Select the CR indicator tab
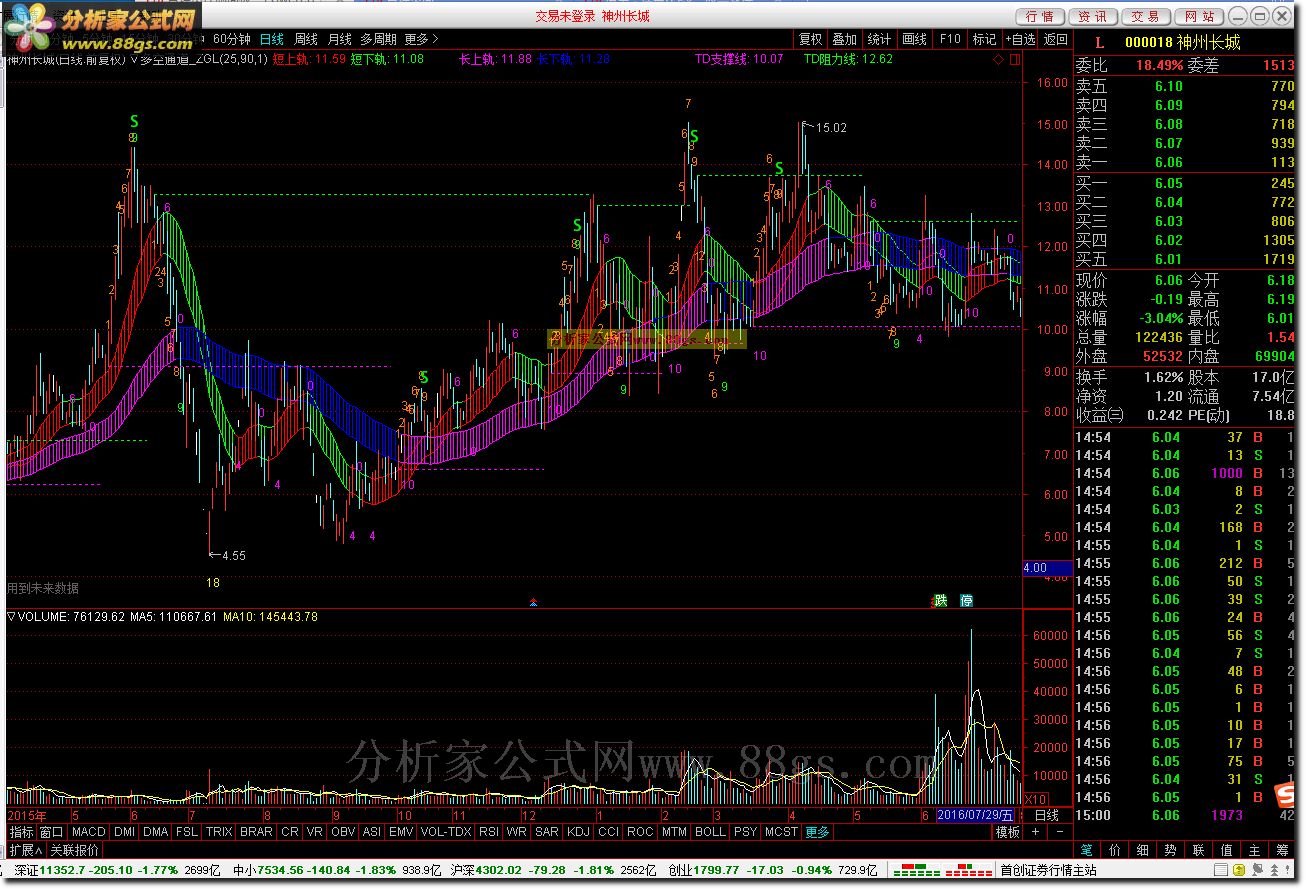Viewport: 1306px width, 889px height. click(290, 832)
